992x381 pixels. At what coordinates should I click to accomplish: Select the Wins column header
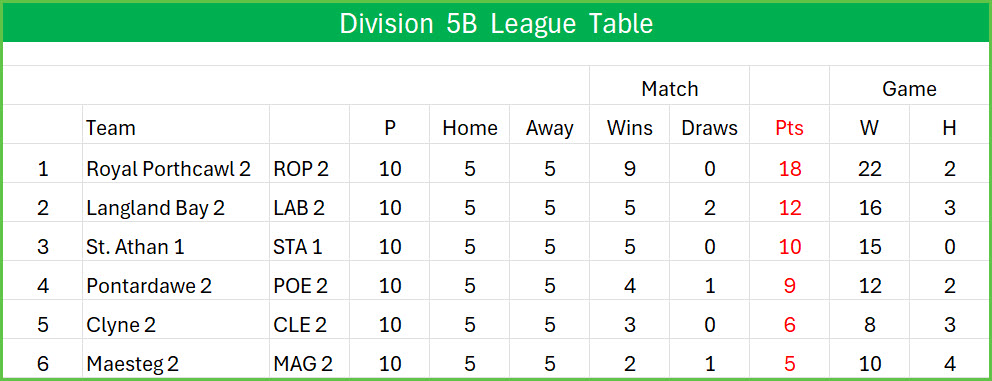[629, 128]
